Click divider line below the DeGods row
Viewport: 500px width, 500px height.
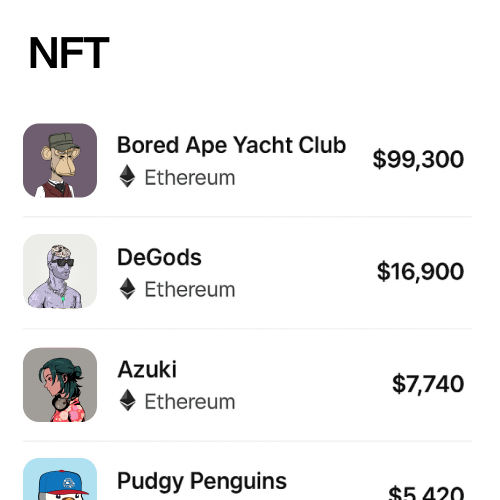point(247,329)
